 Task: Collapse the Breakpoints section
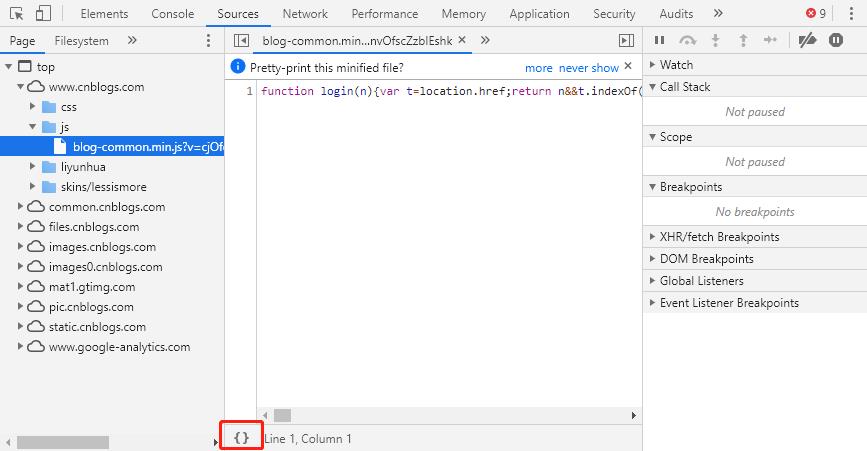coord(755,187)
